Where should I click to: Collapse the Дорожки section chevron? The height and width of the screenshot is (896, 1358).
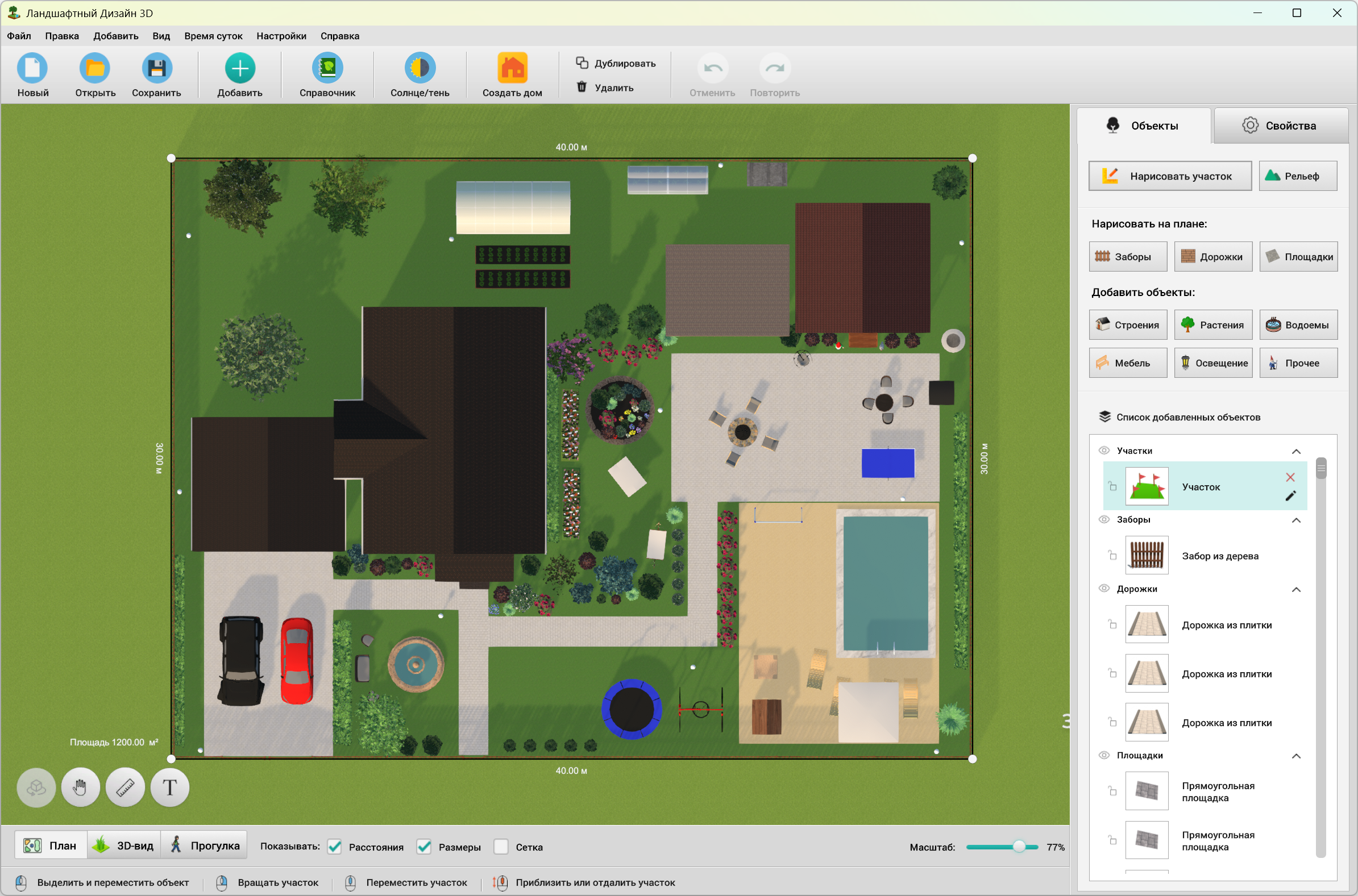[x=1295, y=589]
